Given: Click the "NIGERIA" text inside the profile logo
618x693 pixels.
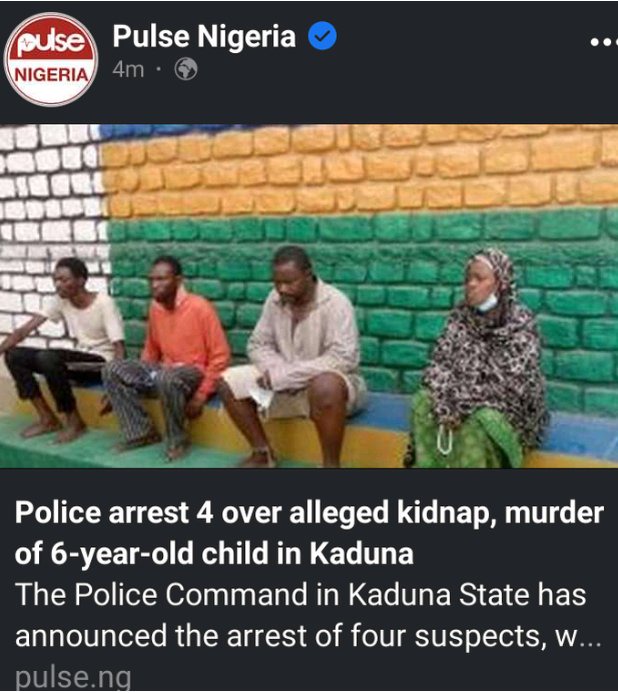Looking at the screenshot, I should [x=51, y=75].
